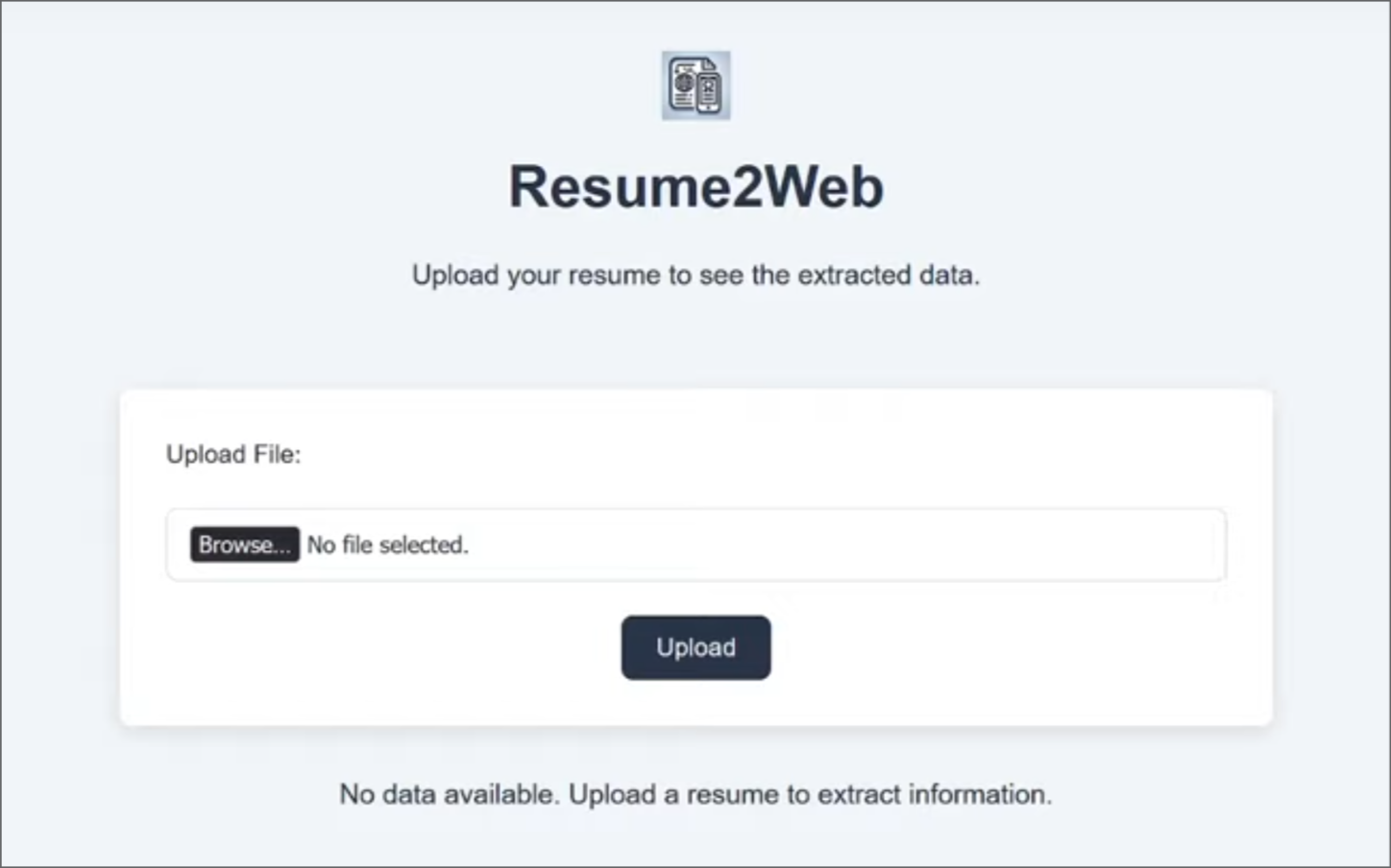Viewport: 1391px width, 868px height.
Task: Click the 'Upload File:' label
Action: tap(233, 454)
